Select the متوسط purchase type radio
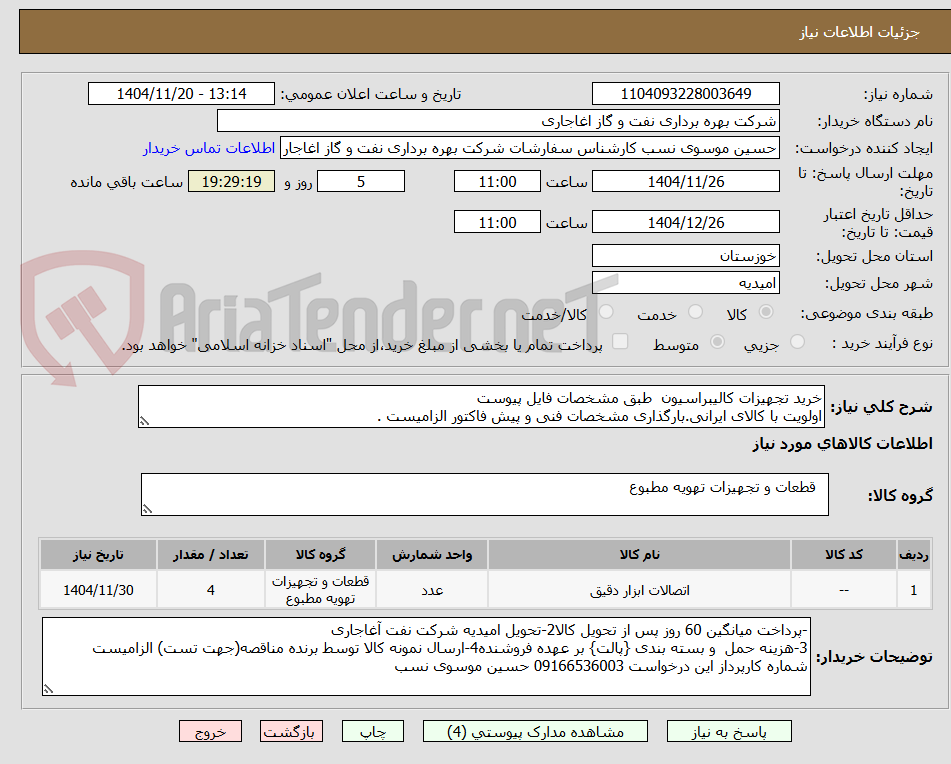951x764 pixels. point(717,342)
